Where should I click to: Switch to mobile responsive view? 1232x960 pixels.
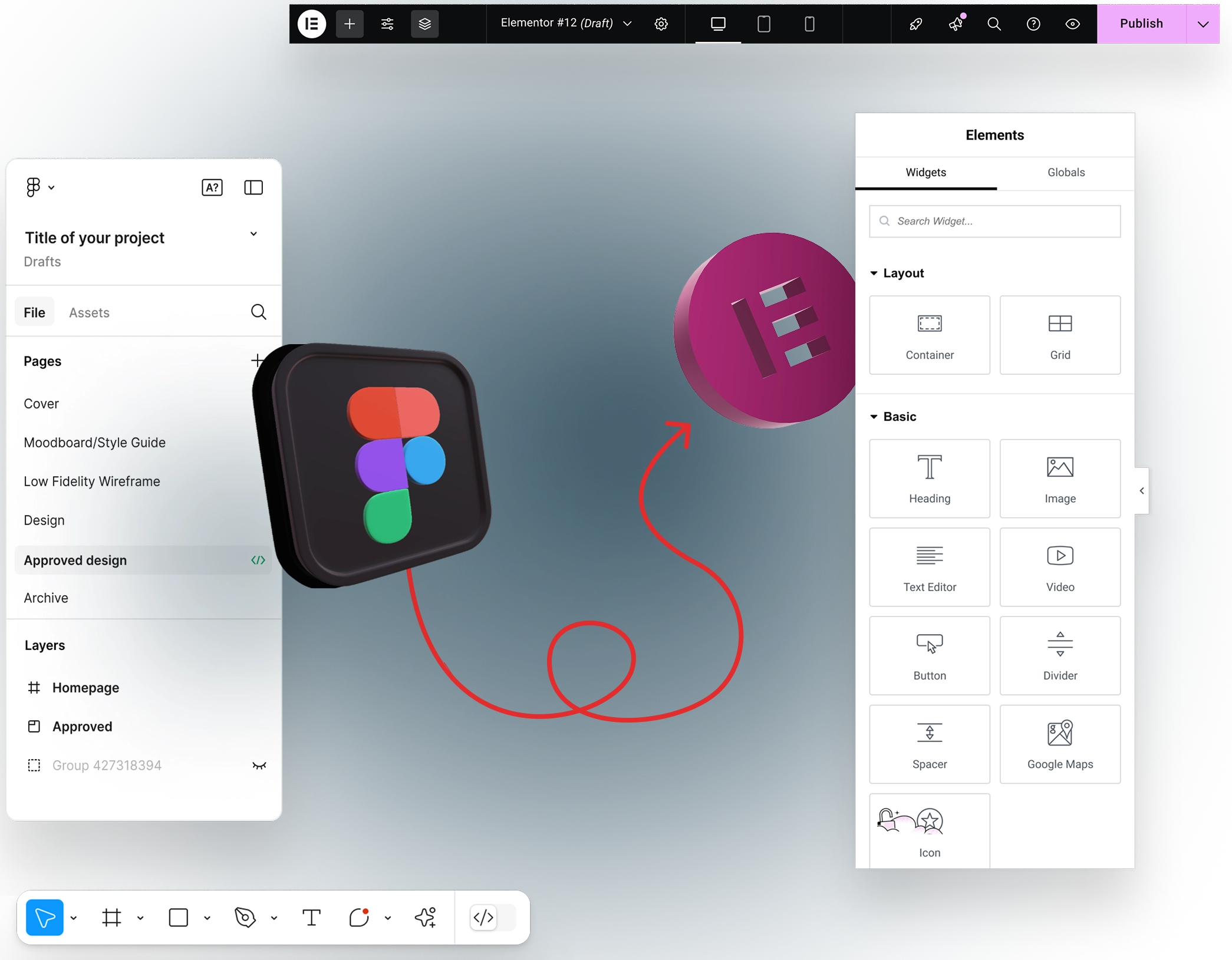click(809, 24)
